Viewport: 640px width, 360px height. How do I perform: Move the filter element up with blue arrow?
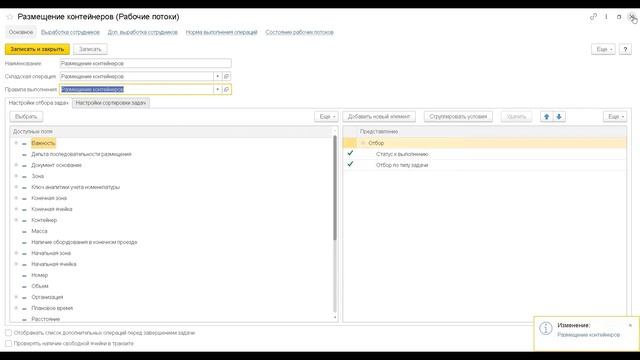point(547,117)
